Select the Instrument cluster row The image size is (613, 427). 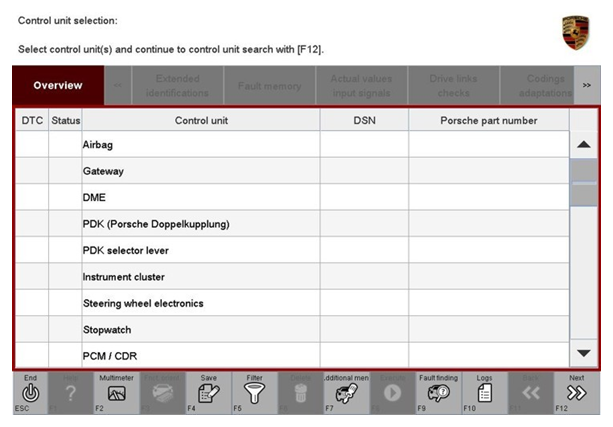pos(200,277)
